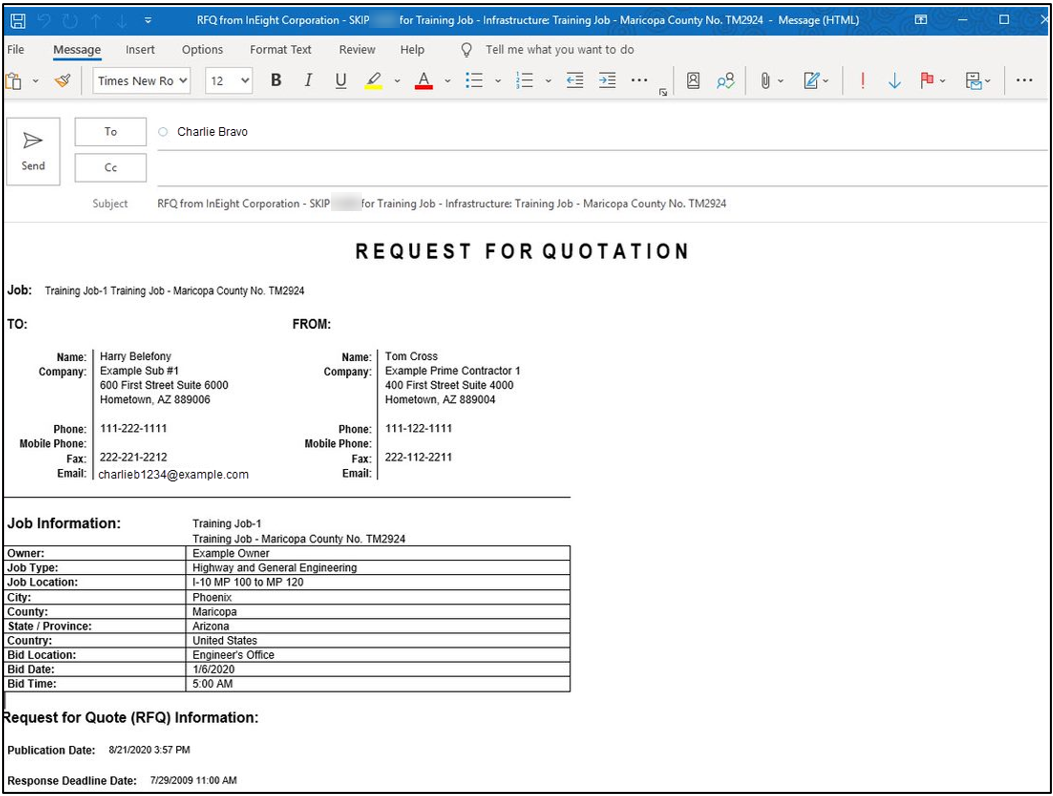Viewport: 1053px width, 796px height.
Task: Undo the last action in title bar
Action: pyautogui.click(x=44, y=21)
